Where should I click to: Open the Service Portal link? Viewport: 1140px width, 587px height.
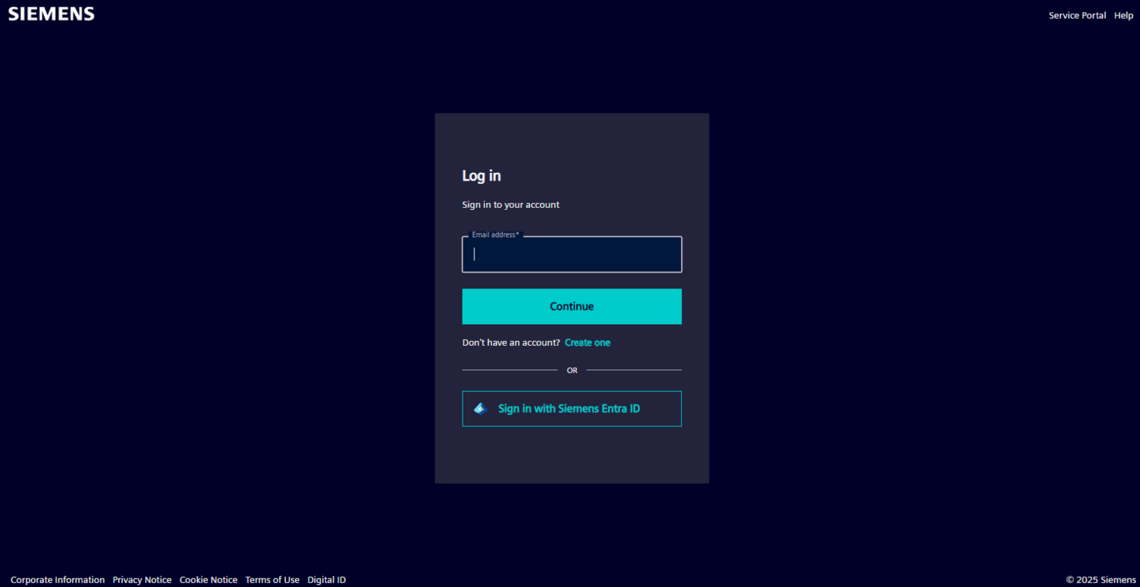coord(1076,15)
